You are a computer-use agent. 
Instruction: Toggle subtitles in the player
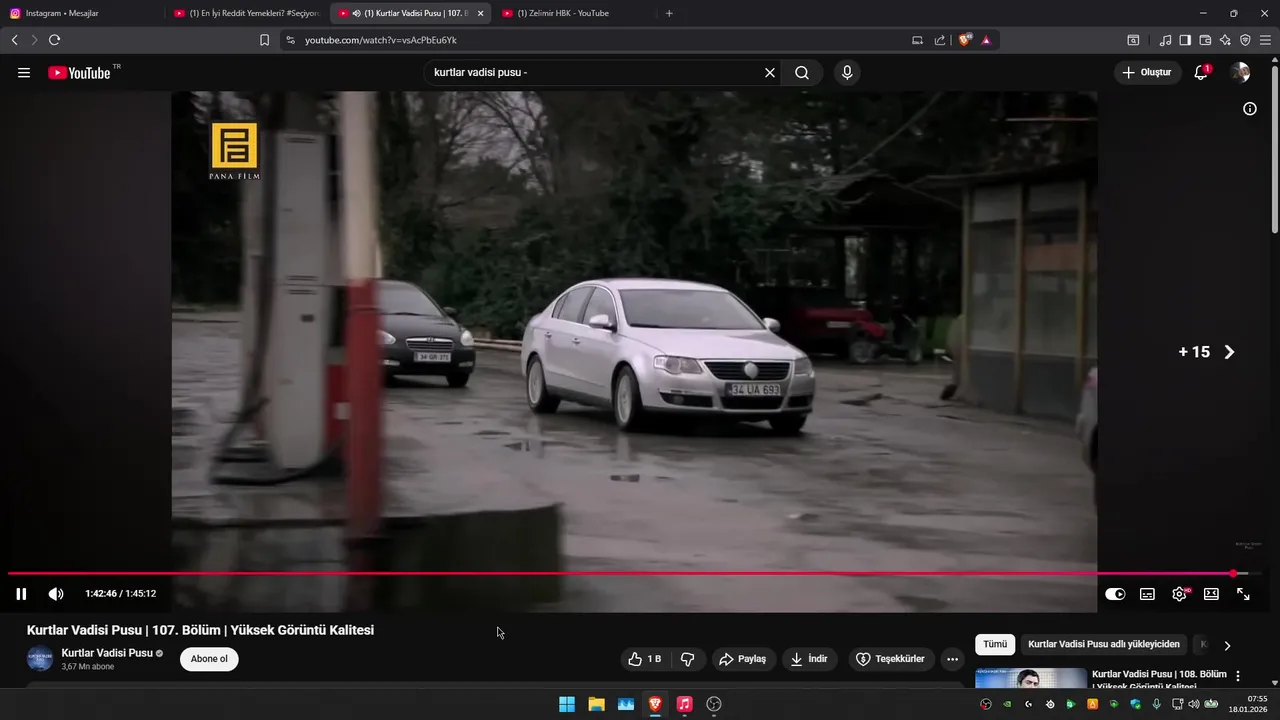(x=1147, y=594)
